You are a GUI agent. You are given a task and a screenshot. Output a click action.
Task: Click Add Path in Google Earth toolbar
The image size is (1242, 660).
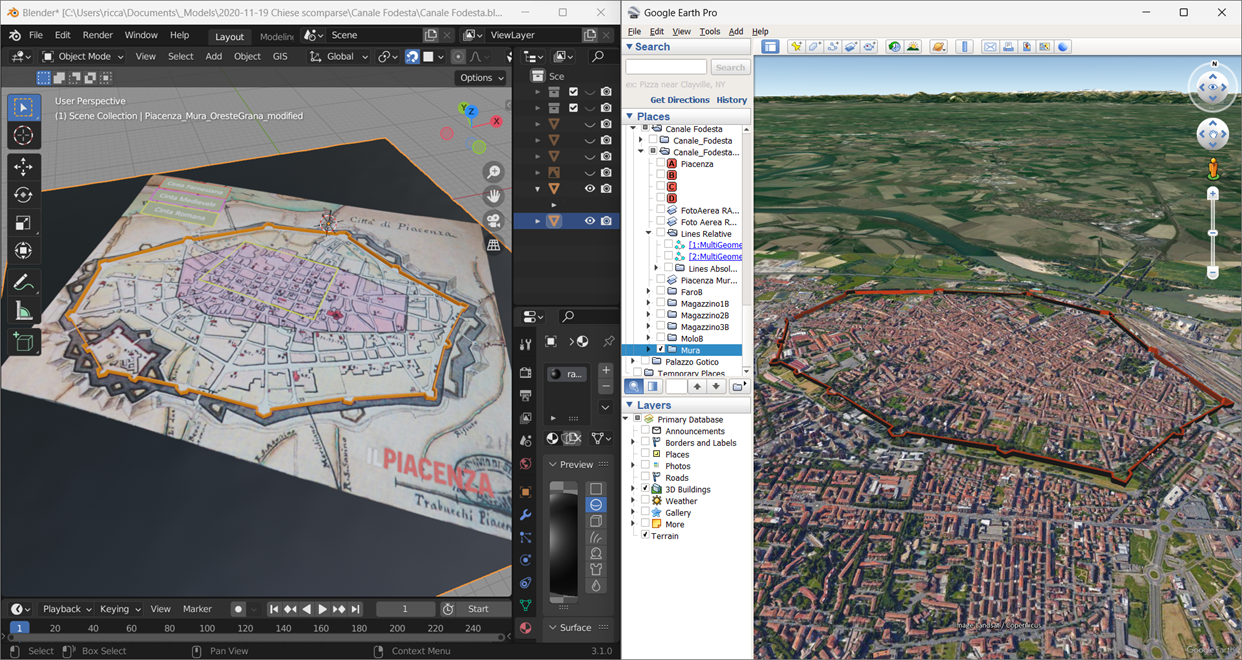(x=833, y=47)
